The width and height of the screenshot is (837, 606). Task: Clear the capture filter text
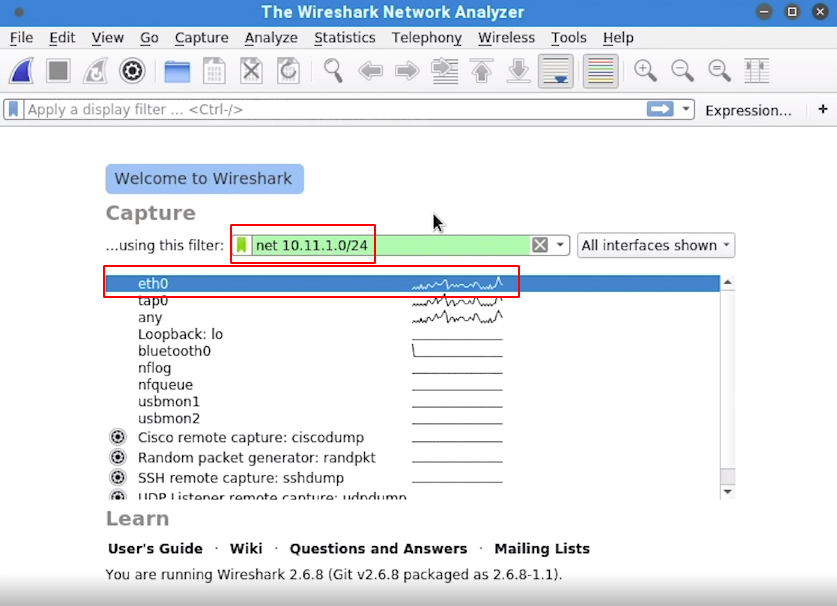540,246
